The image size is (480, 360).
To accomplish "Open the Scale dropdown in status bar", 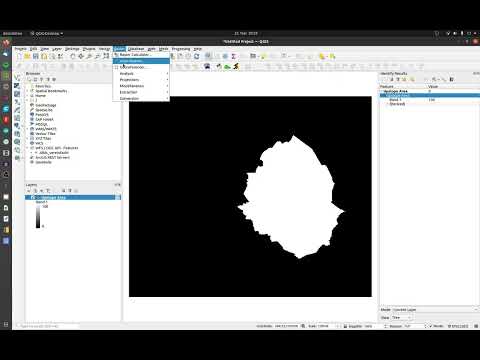I will tap(328, 326).
